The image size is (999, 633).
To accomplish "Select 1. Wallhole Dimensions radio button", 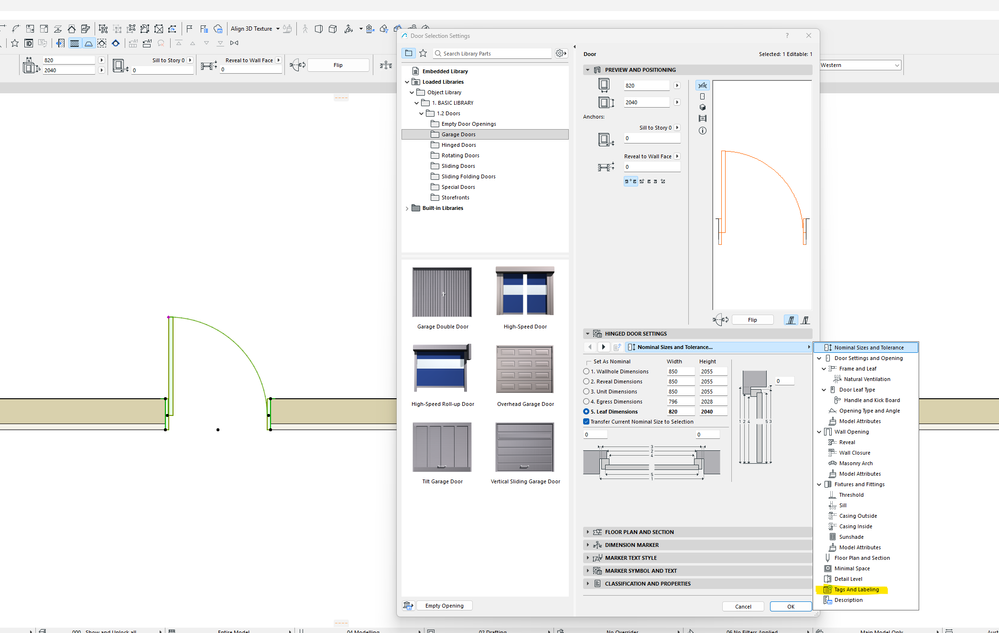I will tap(586, 371).
